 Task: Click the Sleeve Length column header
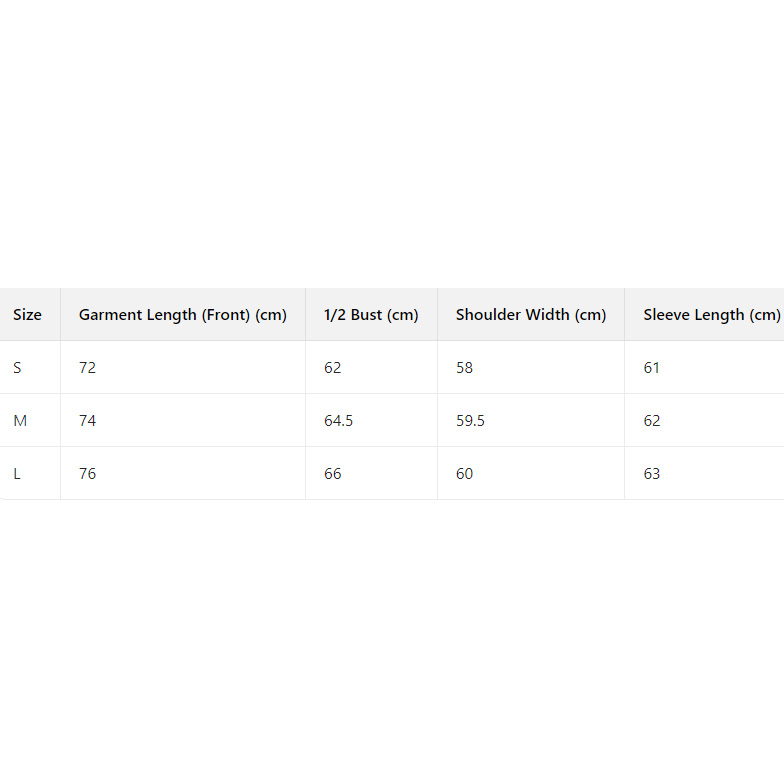coord(711,315)
